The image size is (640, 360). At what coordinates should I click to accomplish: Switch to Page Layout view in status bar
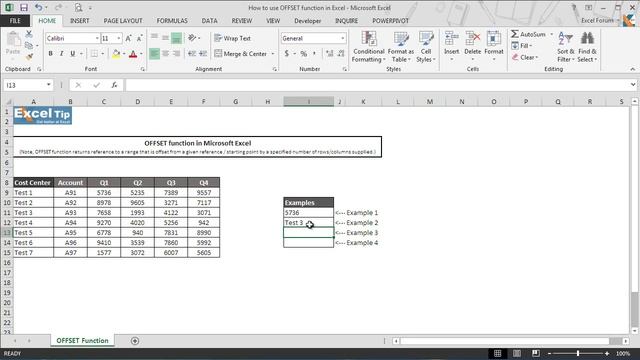pos(517,353)
